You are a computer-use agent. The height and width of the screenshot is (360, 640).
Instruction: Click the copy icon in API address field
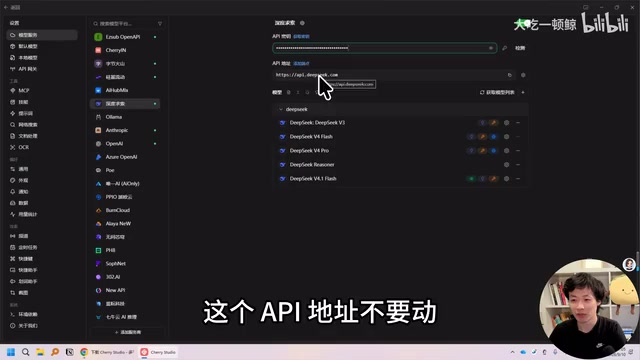[509, 75]
